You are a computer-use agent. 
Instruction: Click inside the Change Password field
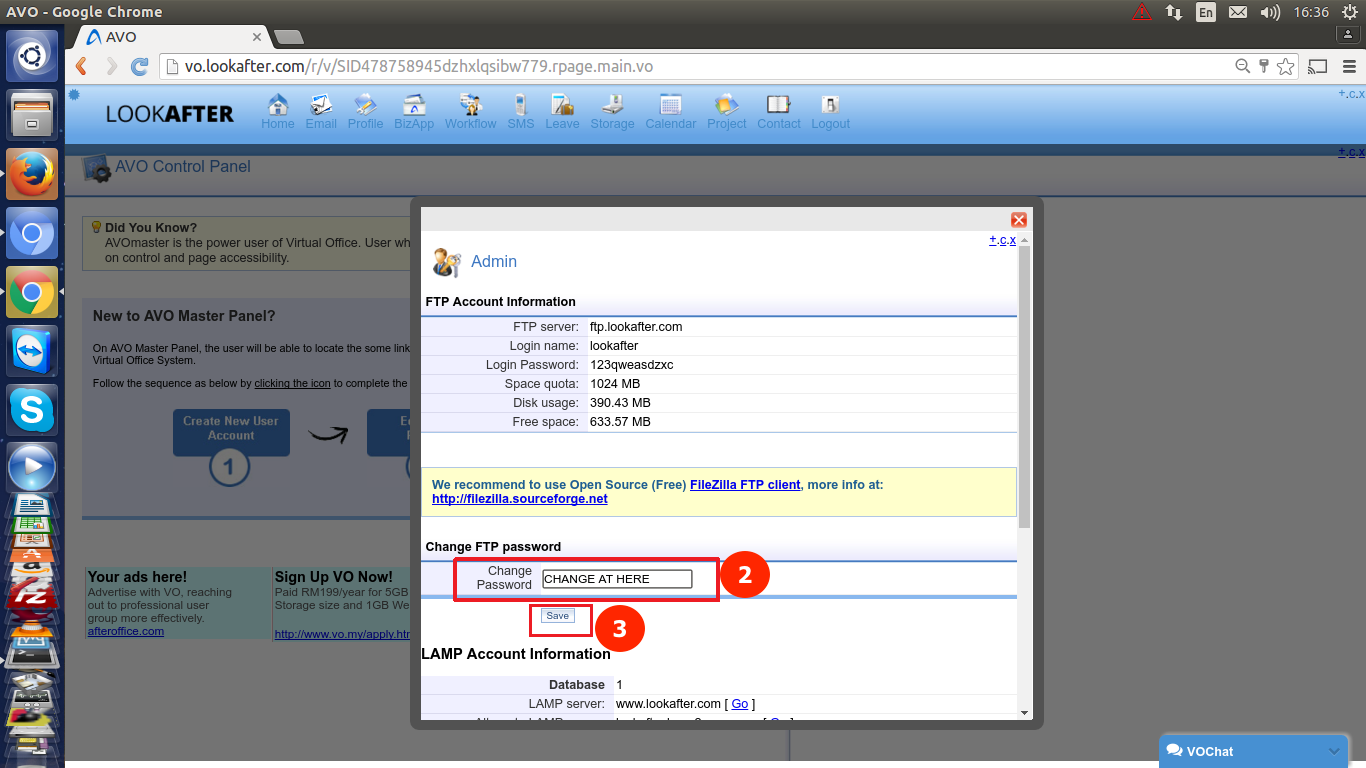617,579
